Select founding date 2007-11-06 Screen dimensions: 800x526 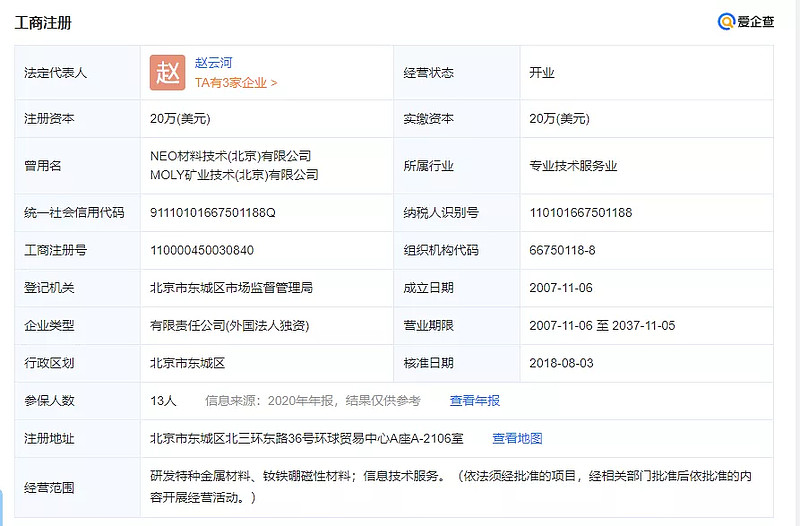[561, 288]
